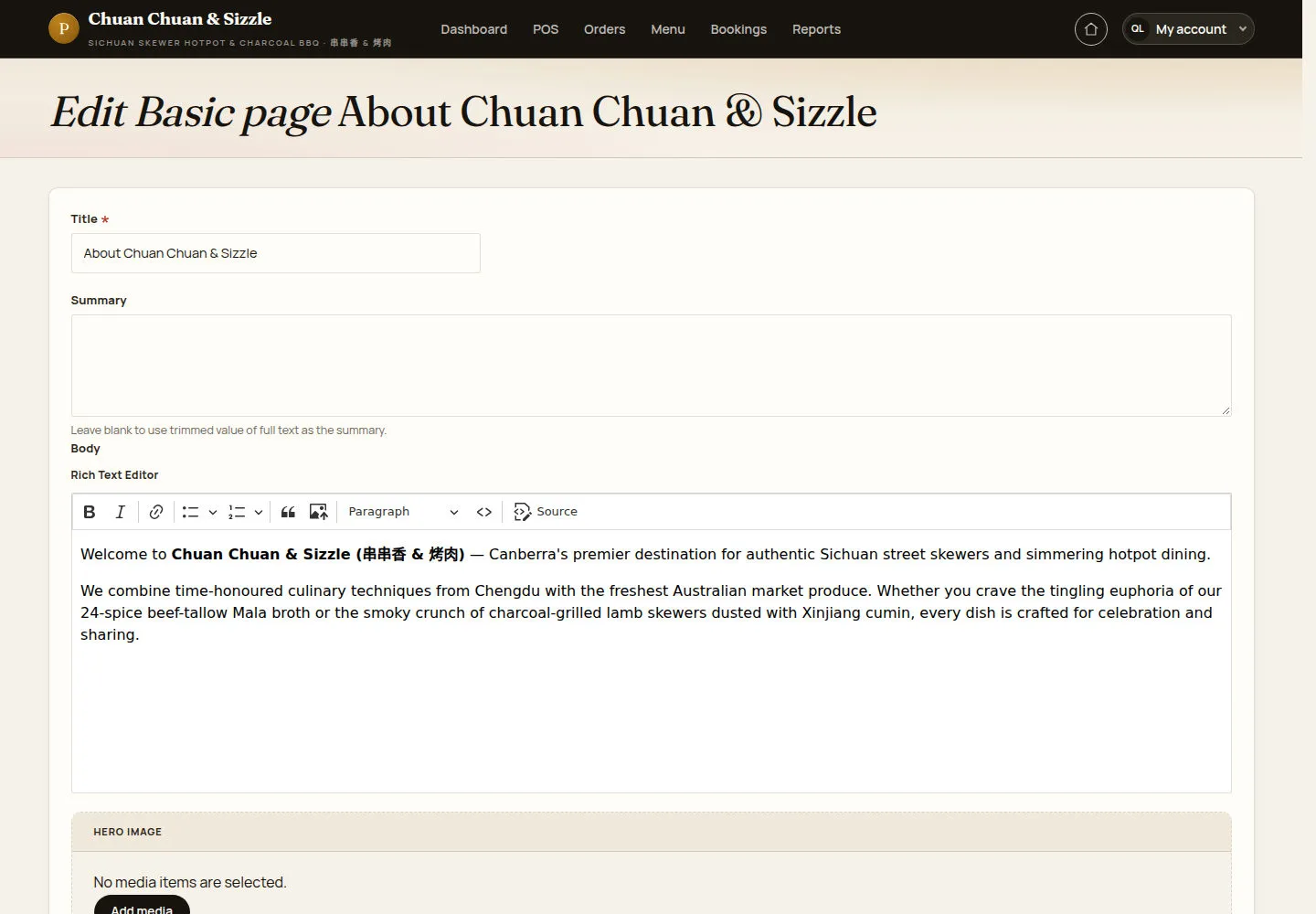Insert a numbered list
The height and width of the screenshot is (914, 1316).
coord(237,512)
